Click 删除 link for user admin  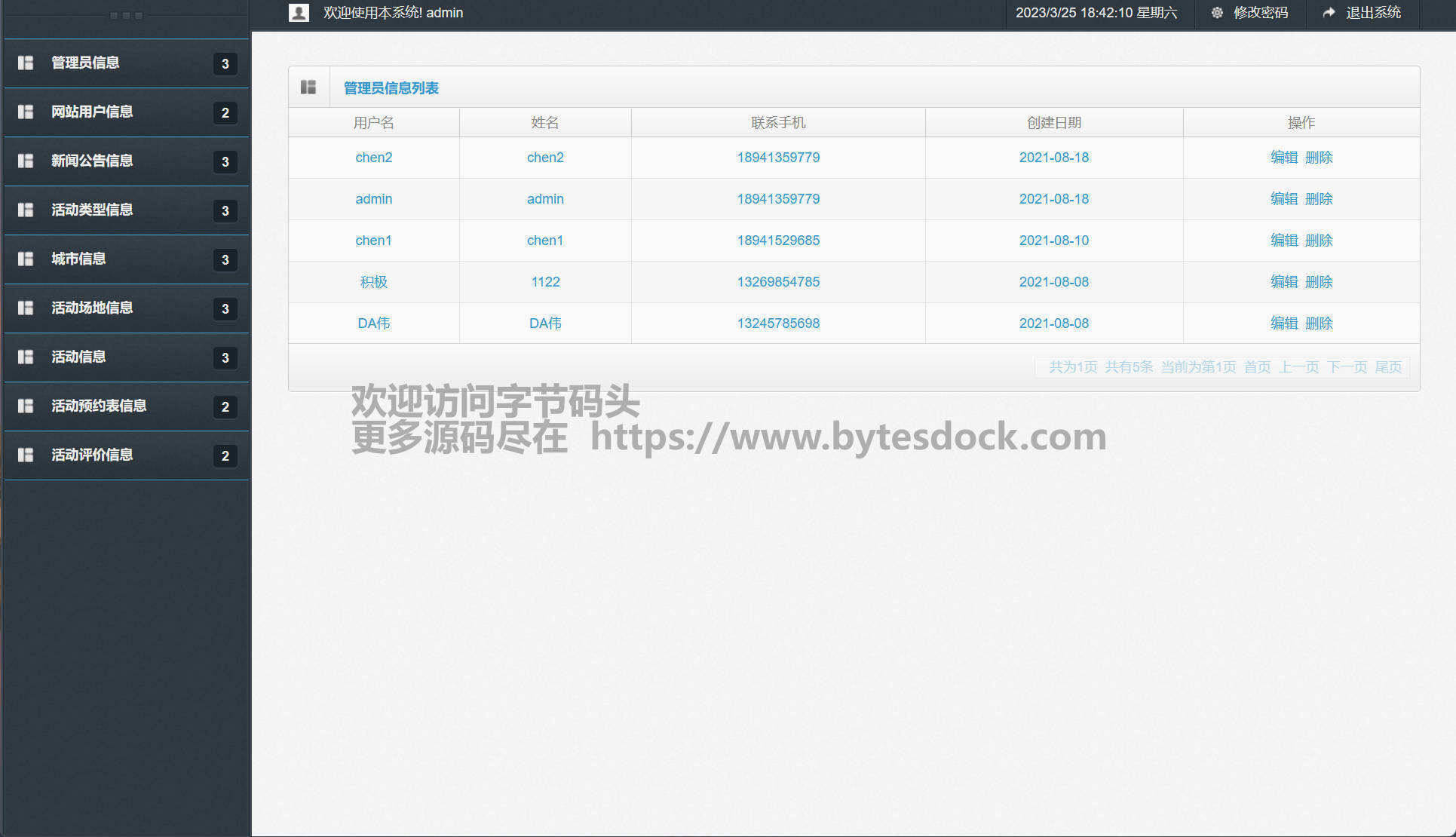pyautogui.click(x=1319, y=199)
